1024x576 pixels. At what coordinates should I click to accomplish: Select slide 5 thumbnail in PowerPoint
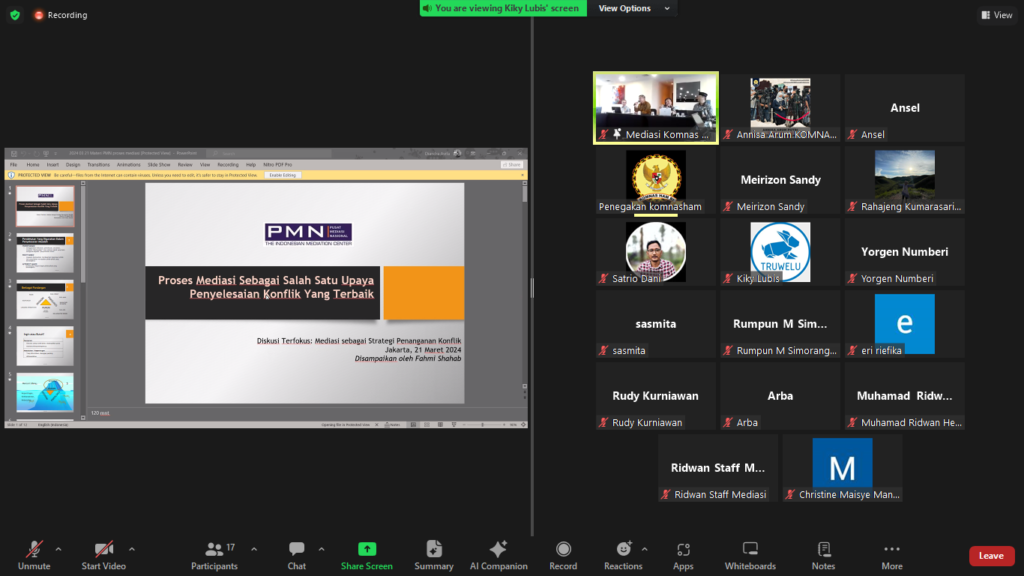(45, 392)
